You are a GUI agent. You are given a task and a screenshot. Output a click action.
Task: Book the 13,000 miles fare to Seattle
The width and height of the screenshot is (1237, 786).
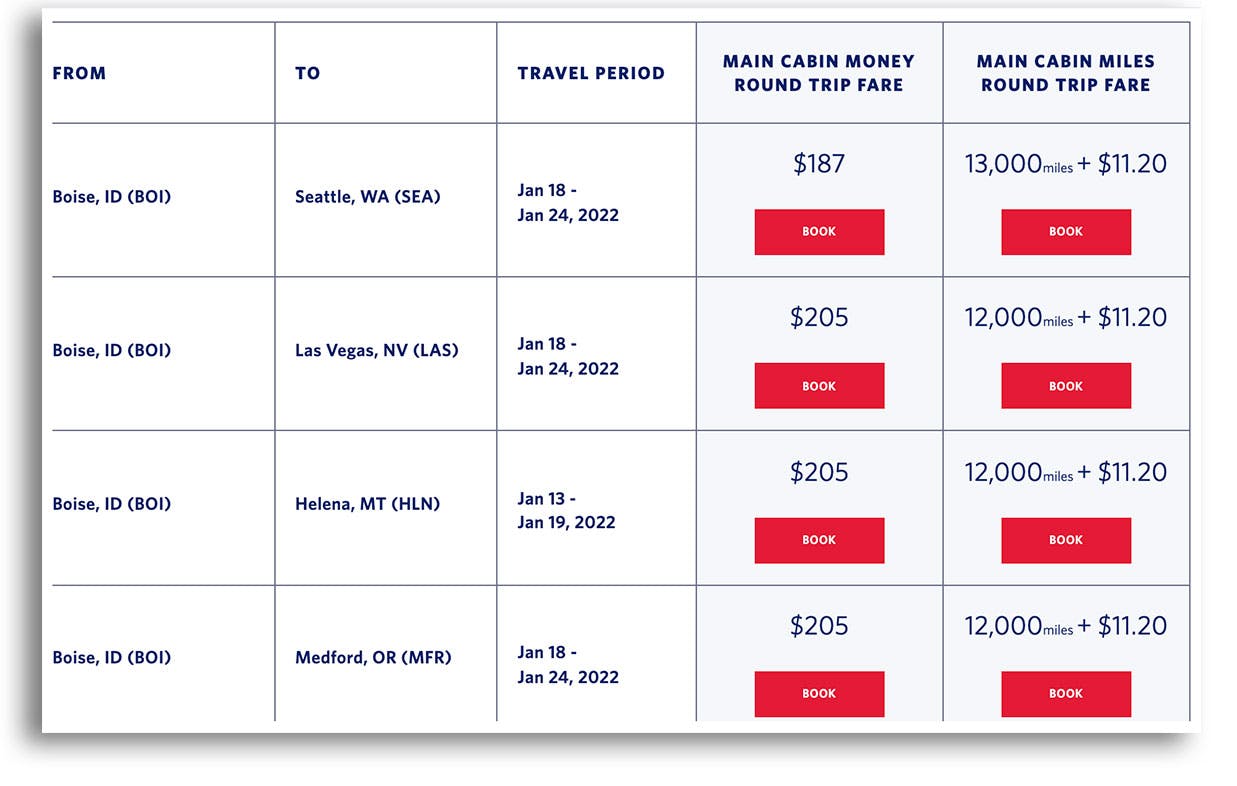1066,232
